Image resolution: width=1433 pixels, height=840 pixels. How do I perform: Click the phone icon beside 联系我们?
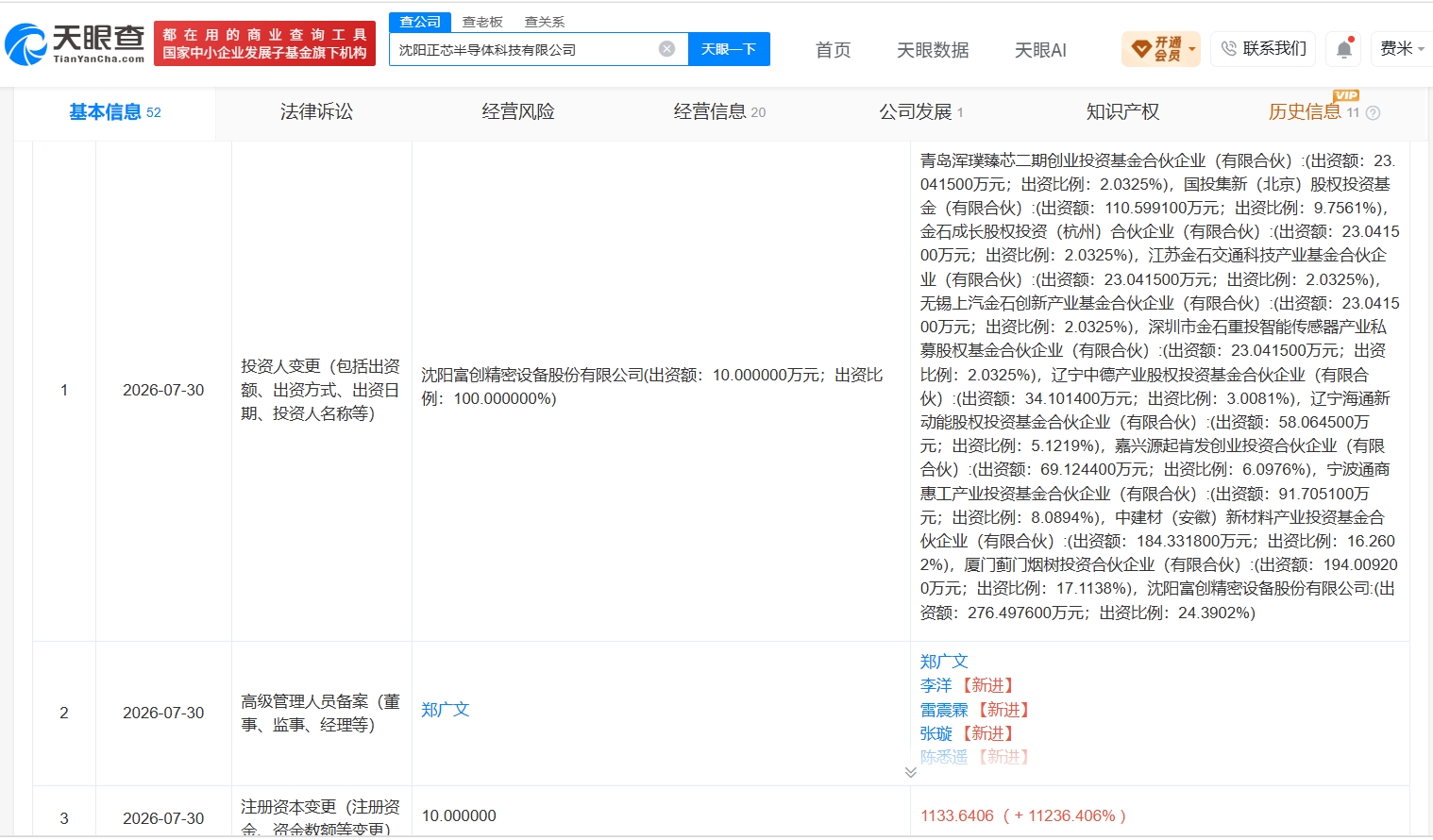1228,48
